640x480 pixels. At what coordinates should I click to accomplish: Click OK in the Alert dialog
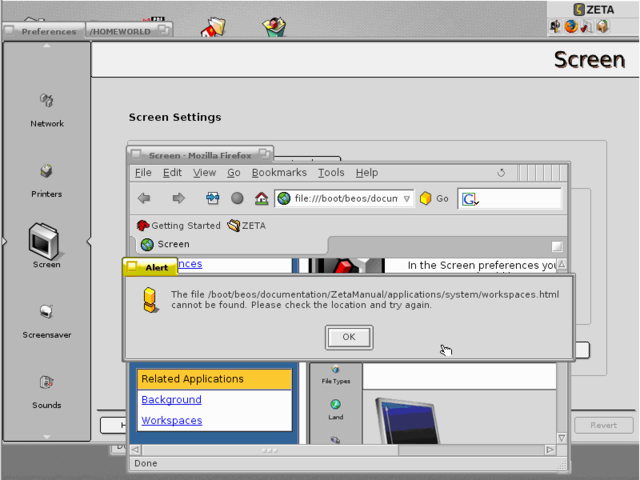click(349, 337)
